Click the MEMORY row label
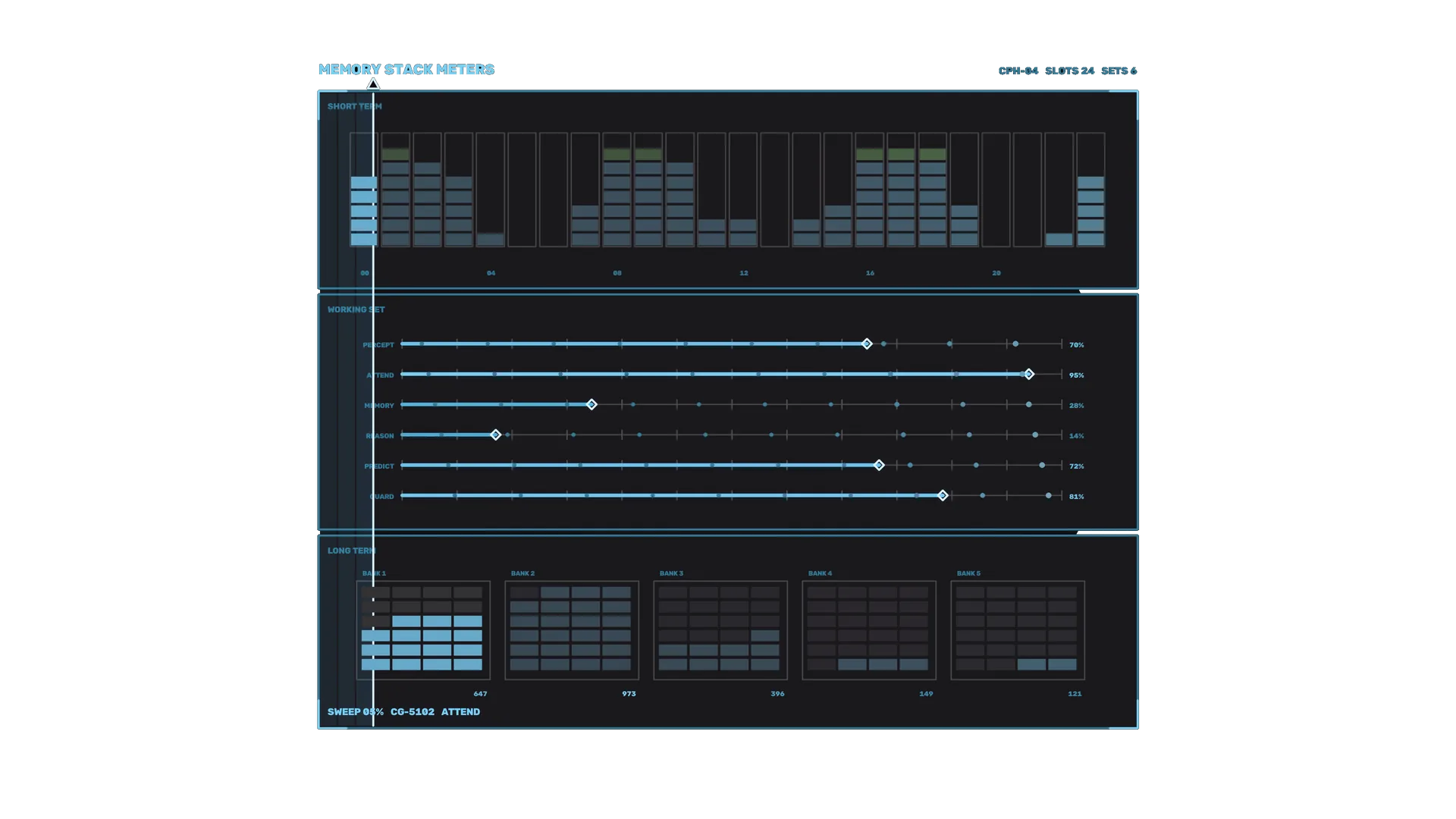The height and width of the screenshot is (819, 1456). pyautogui.click(x=379, y=406)
